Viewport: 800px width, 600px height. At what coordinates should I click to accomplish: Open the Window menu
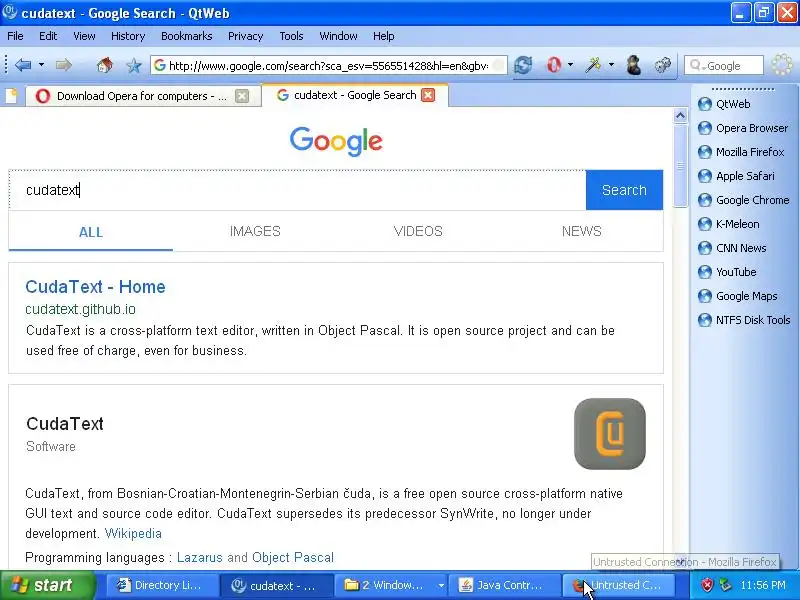click(338, 36)
